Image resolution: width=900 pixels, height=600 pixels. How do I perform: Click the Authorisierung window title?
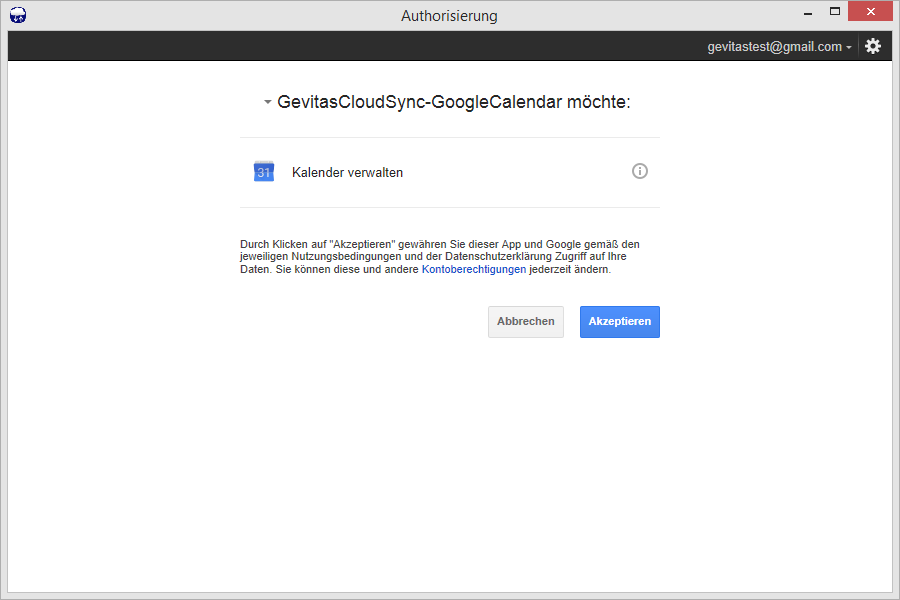449,16
